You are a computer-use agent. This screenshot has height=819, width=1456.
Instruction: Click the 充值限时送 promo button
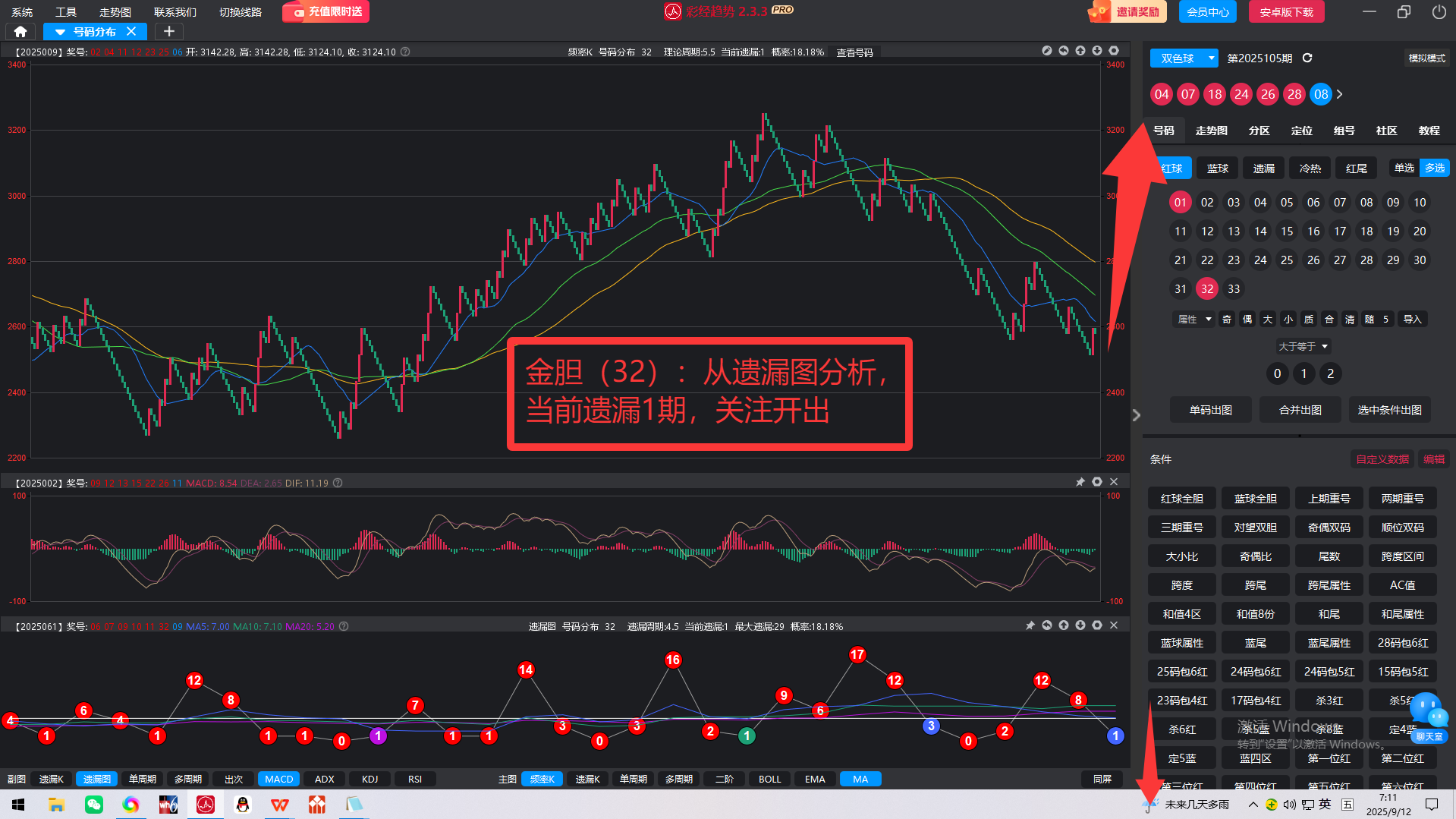(x=326, y=12)
